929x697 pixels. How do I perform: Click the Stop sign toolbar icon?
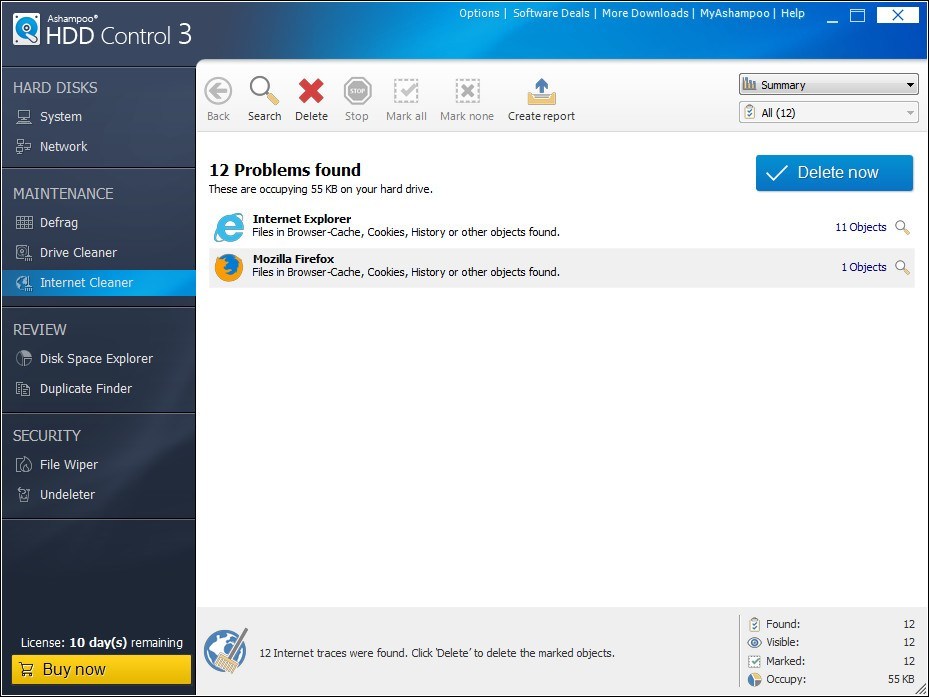357,91
